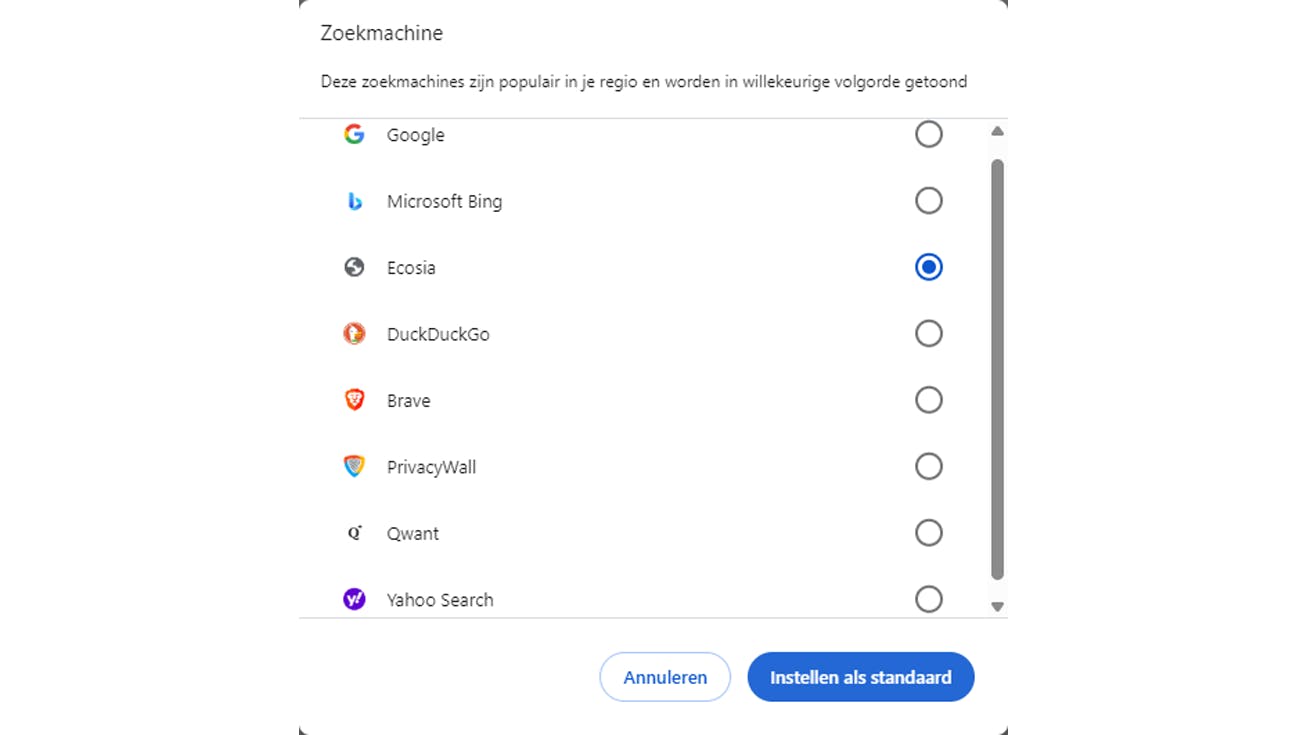The image size is (1307, 735).
Task: Click the Yahoo Search icon
Action: tap(354, 598)
